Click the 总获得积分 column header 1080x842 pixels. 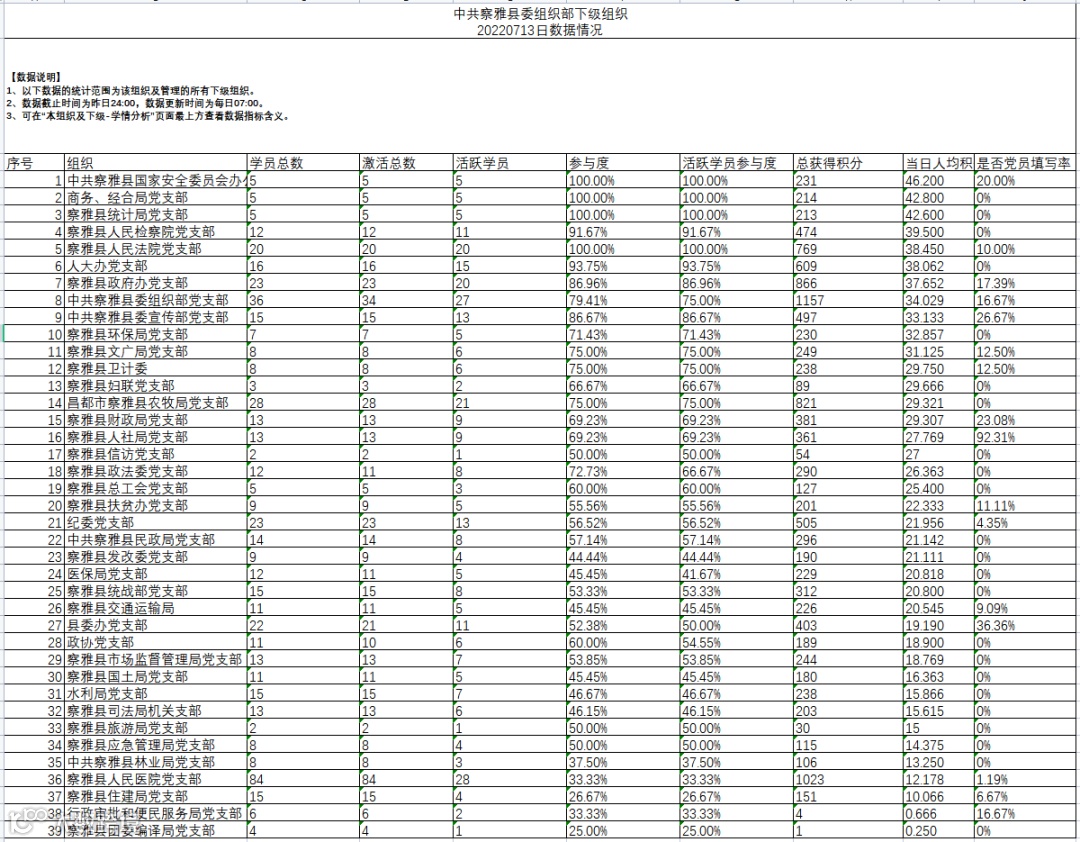point(848,163)
